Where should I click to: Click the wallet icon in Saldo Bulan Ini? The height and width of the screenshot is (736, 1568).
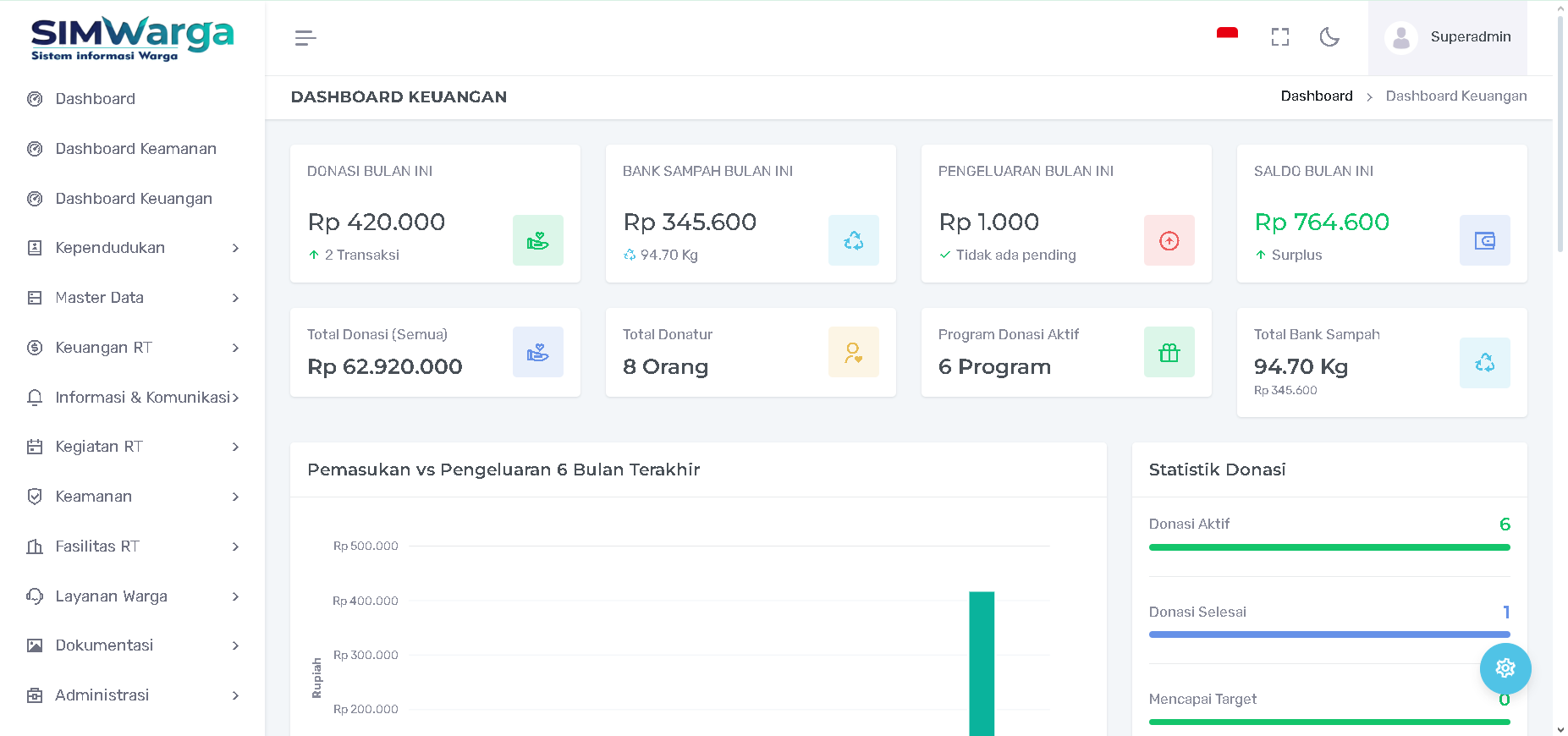pos(1484,241)
